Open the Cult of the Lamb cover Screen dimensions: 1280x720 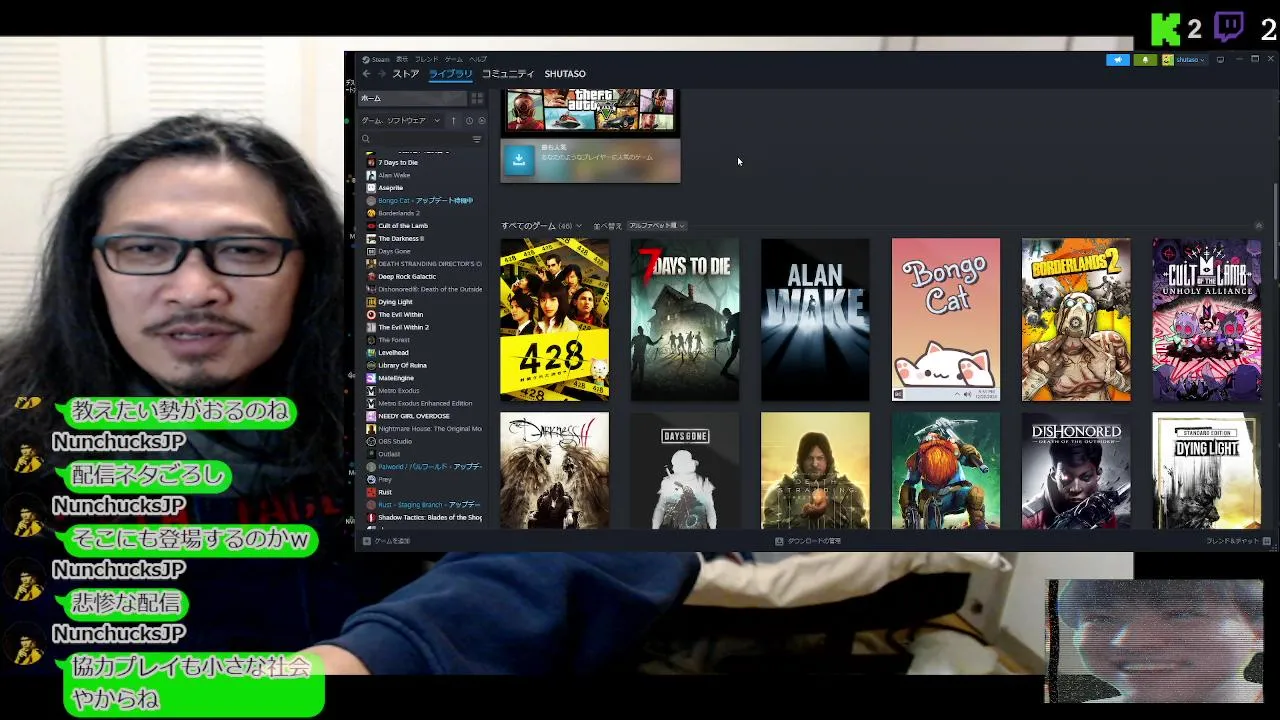1207,319
